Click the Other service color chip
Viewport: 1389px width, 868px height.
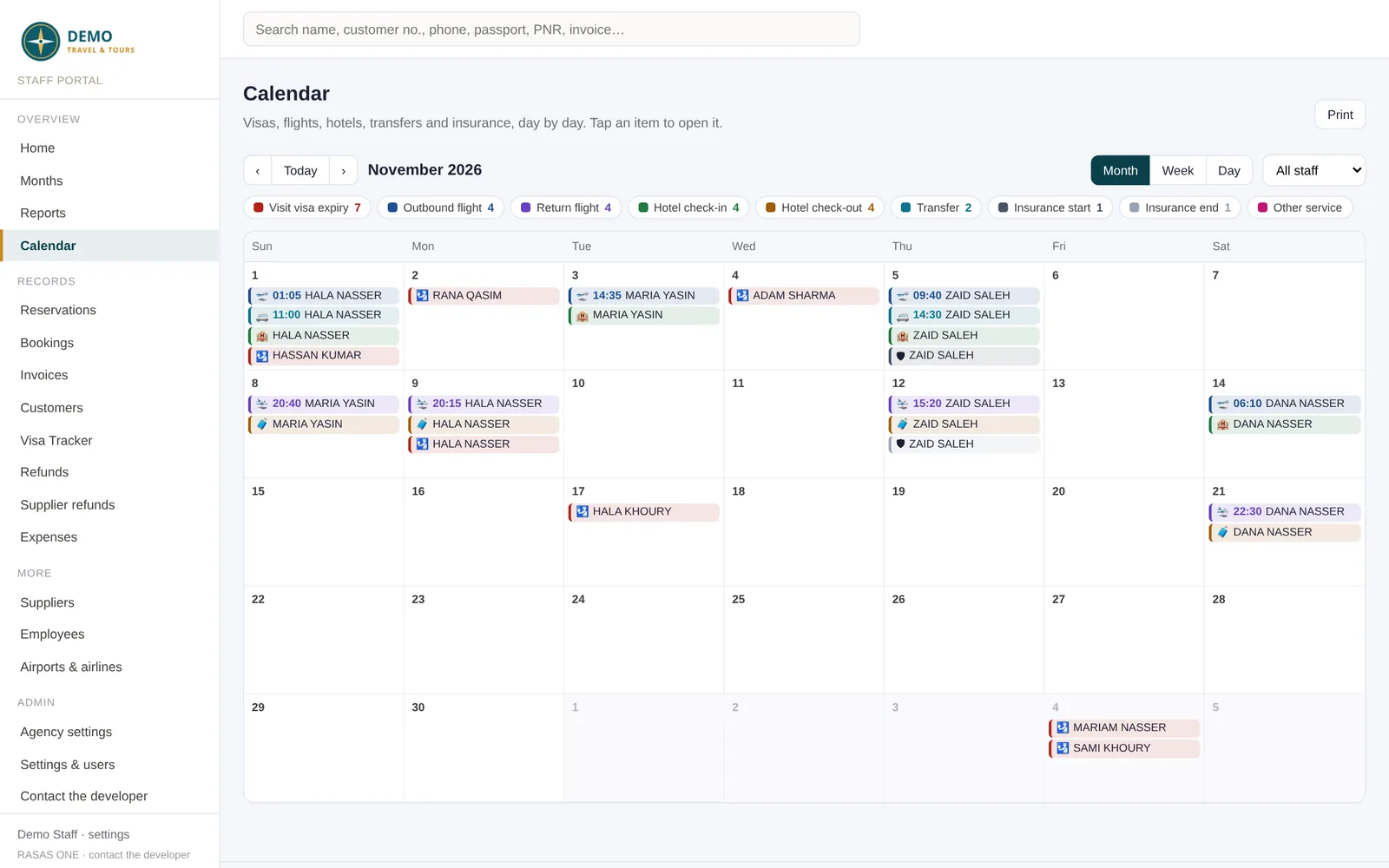coord(1262,207)
